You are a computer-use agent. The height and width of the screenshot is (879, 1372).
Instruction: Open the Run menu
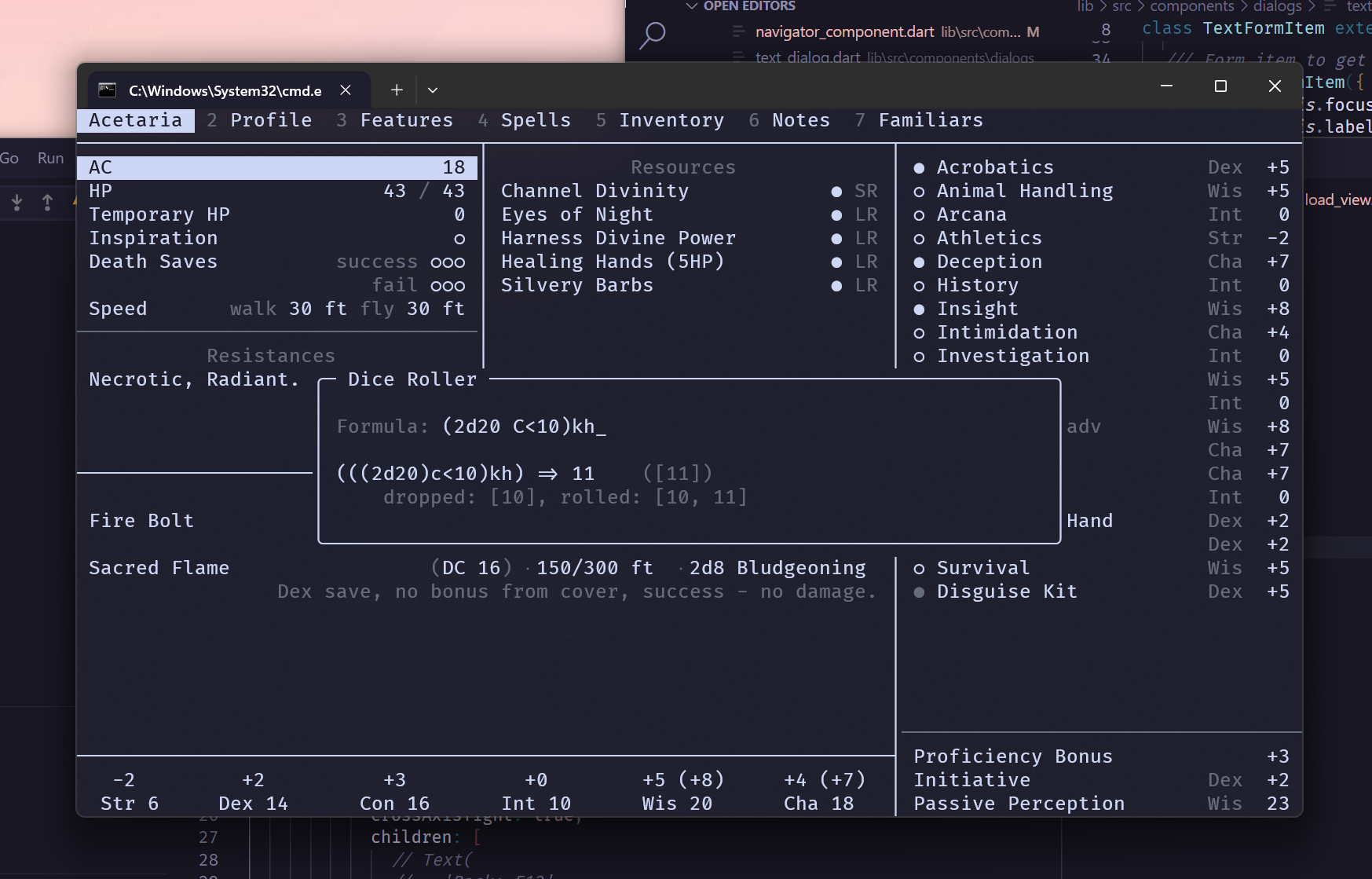(x=49, y=158)
